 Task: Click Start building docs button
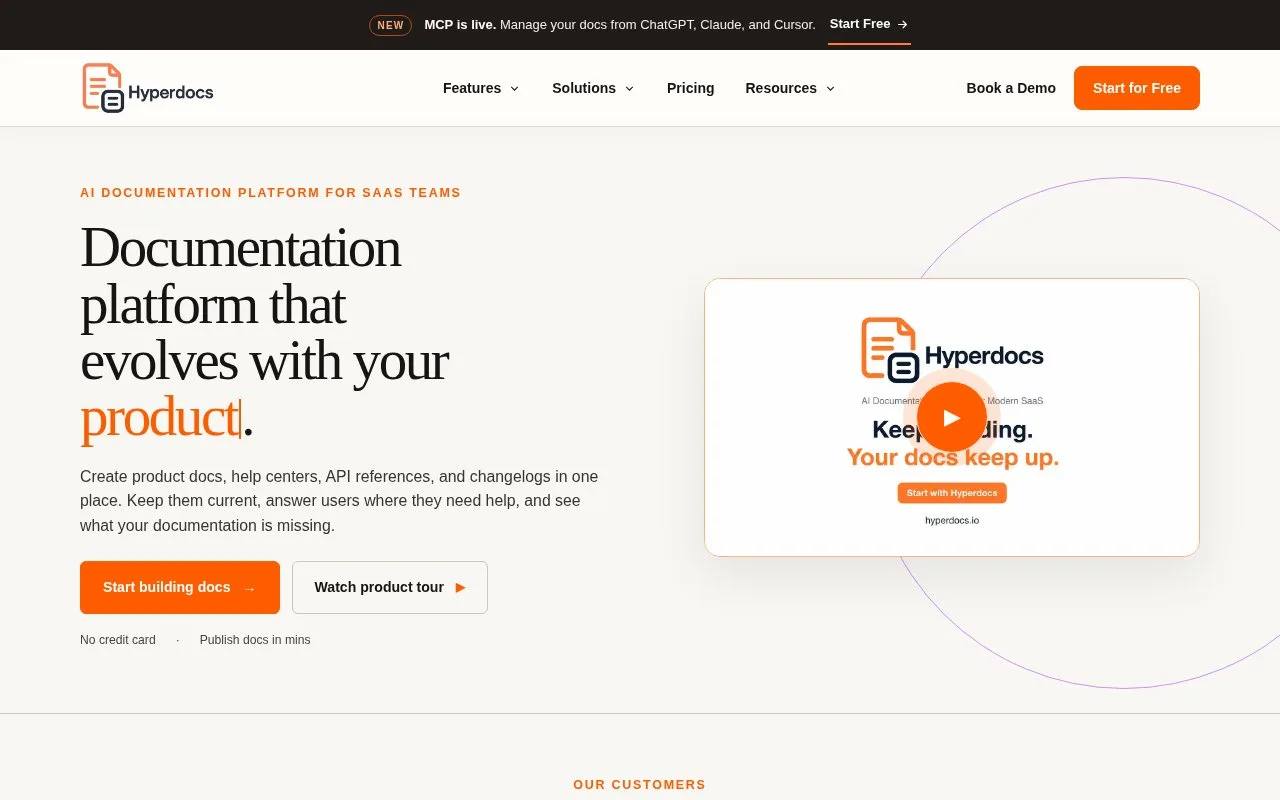180,587
